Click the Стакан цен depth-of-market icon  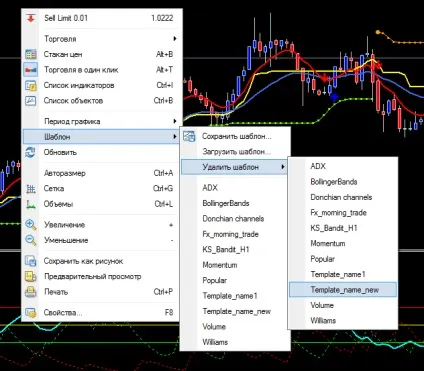pyautogui.click(x=31, y=54)
